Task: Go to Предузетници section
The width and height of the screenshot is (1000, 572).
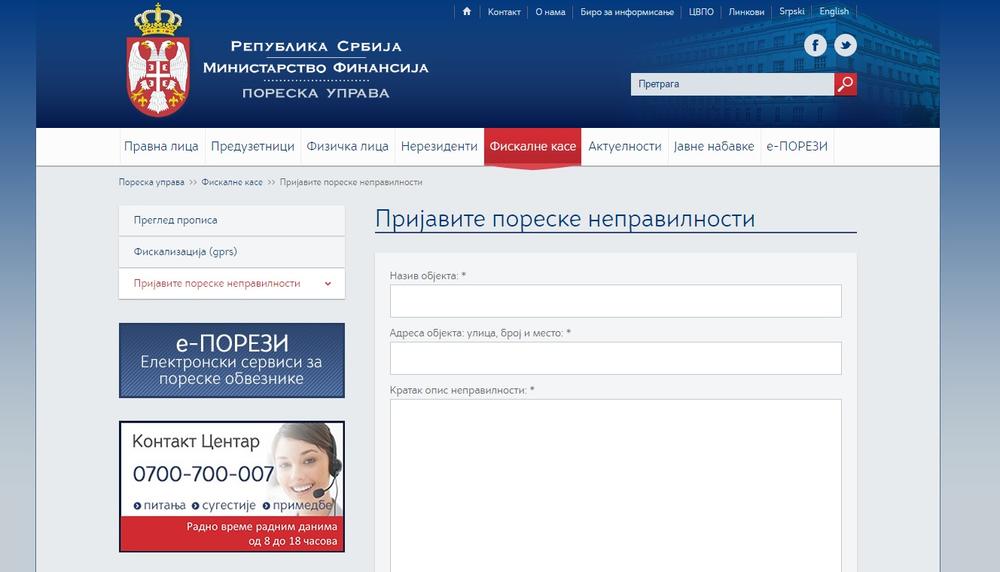Action: (x=252, y=146)
